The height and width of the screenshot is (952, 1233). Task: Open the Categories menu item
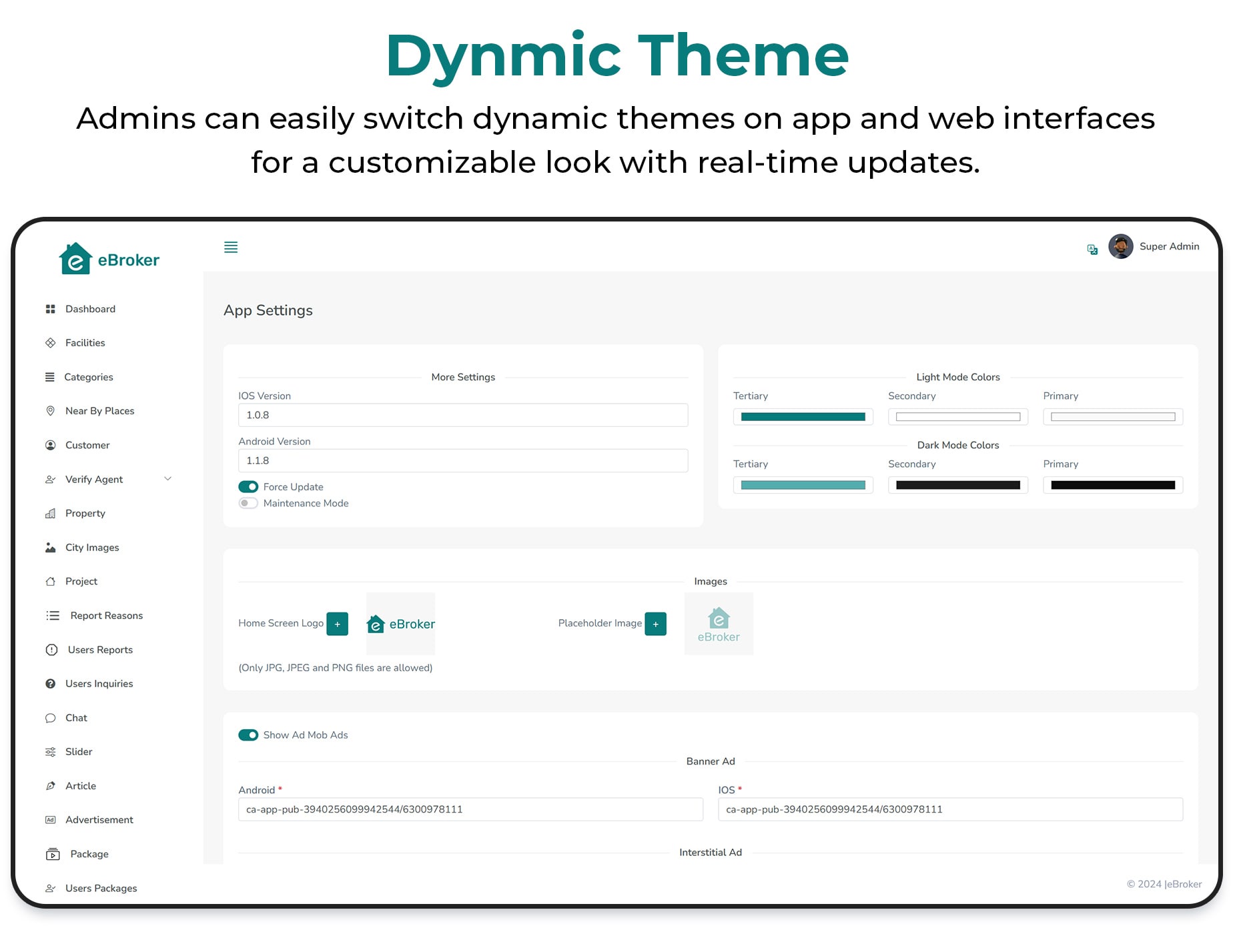(x=89, y=377)
